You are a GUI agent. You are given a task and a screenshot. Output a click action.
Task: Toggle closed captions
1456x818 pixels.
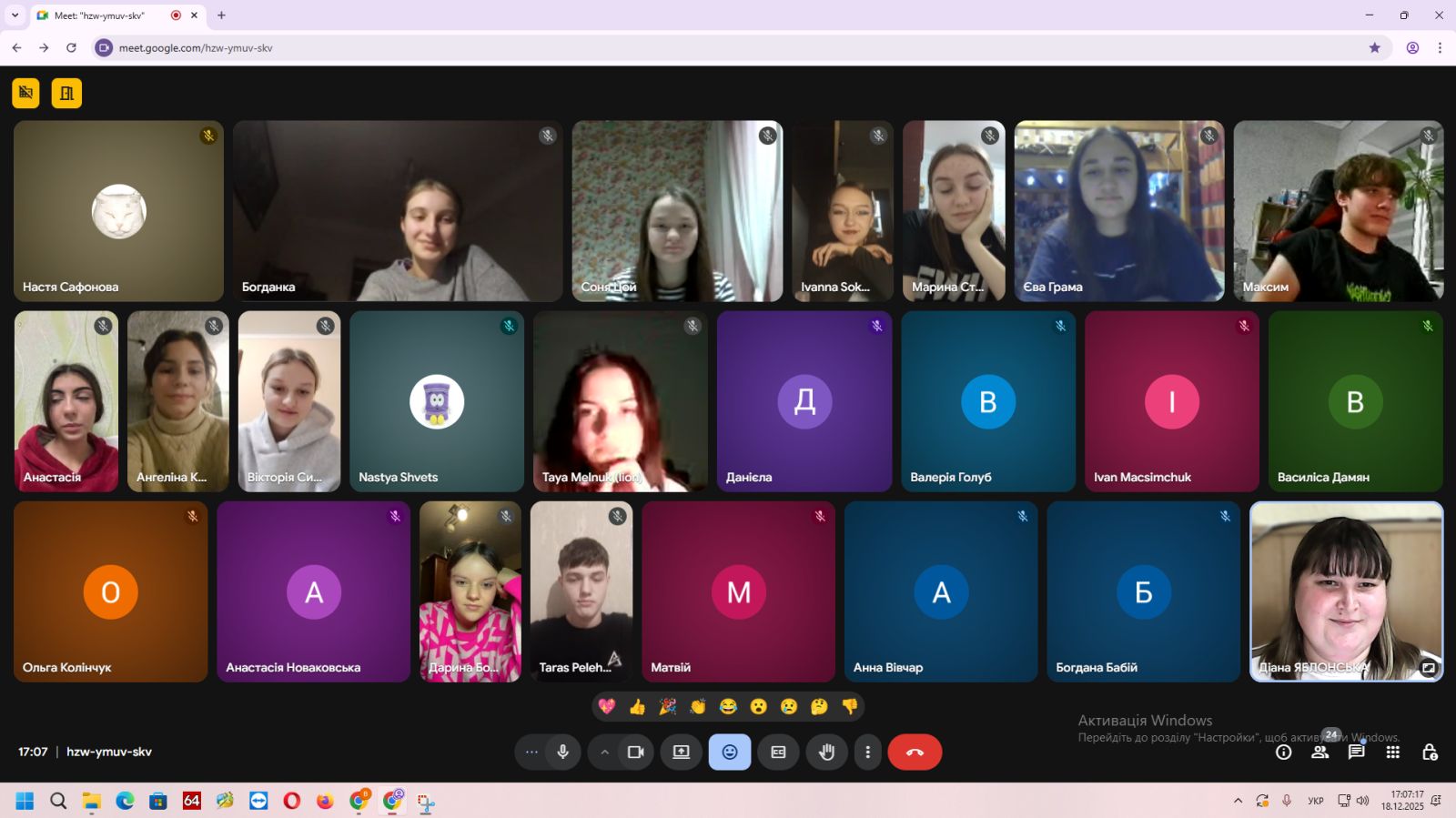(778, 752)
